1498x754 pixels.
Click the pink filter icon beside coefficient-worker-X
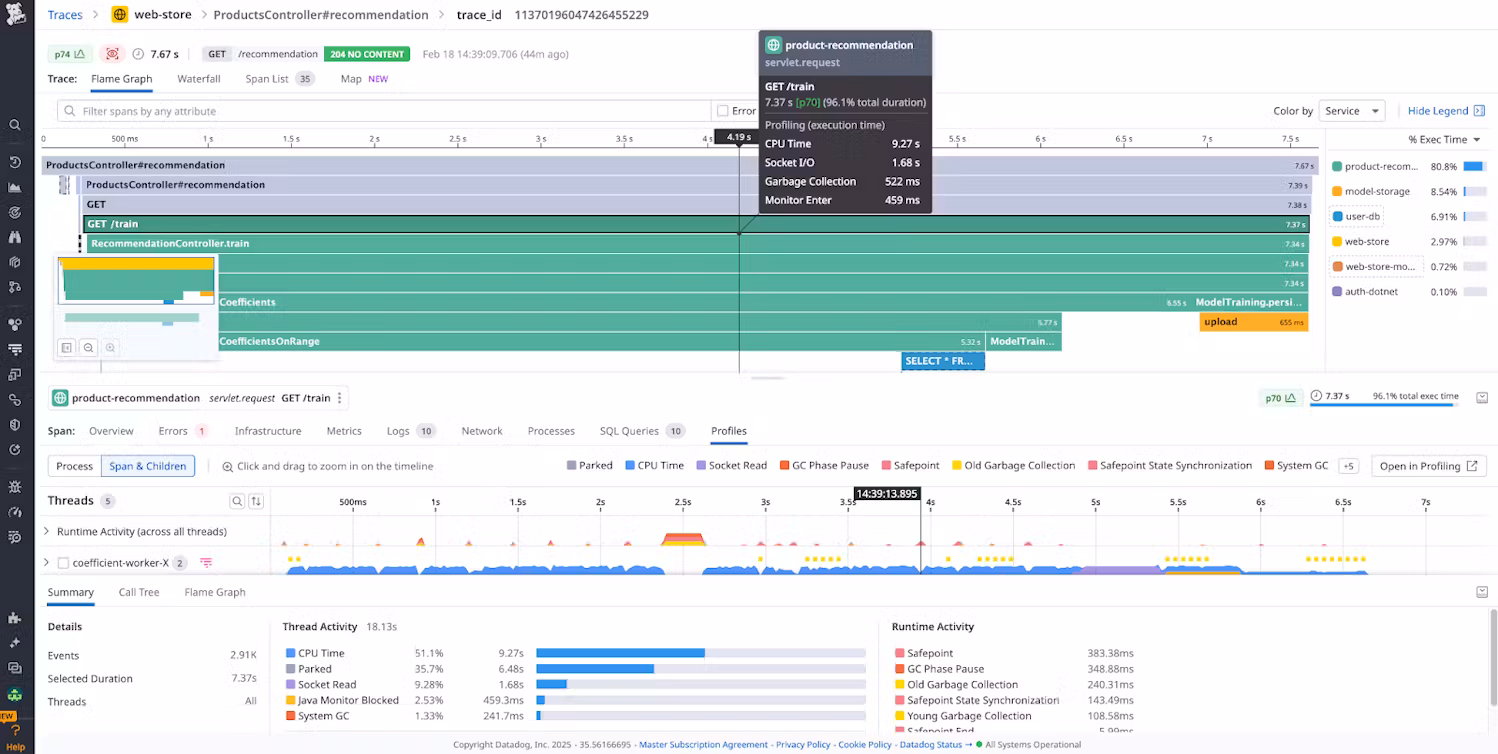click(x=206, y=563)
